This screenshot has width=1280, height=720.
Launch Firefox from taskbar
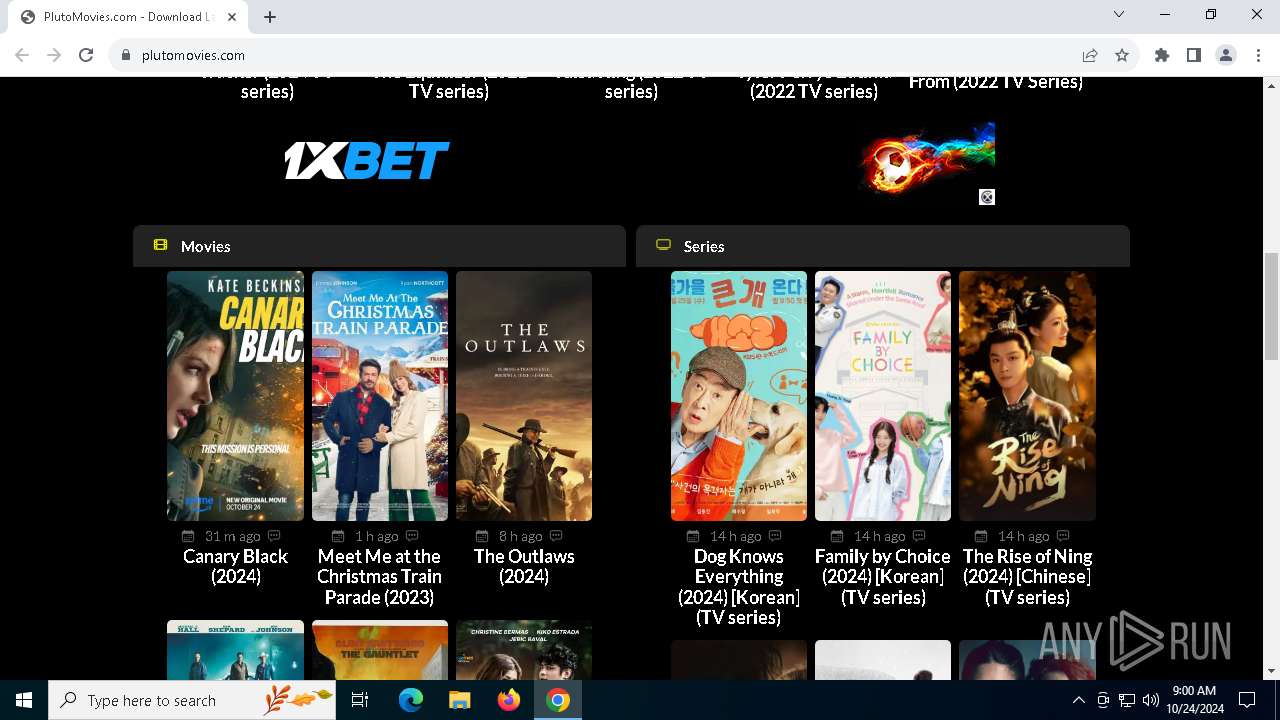click(509, 700)
